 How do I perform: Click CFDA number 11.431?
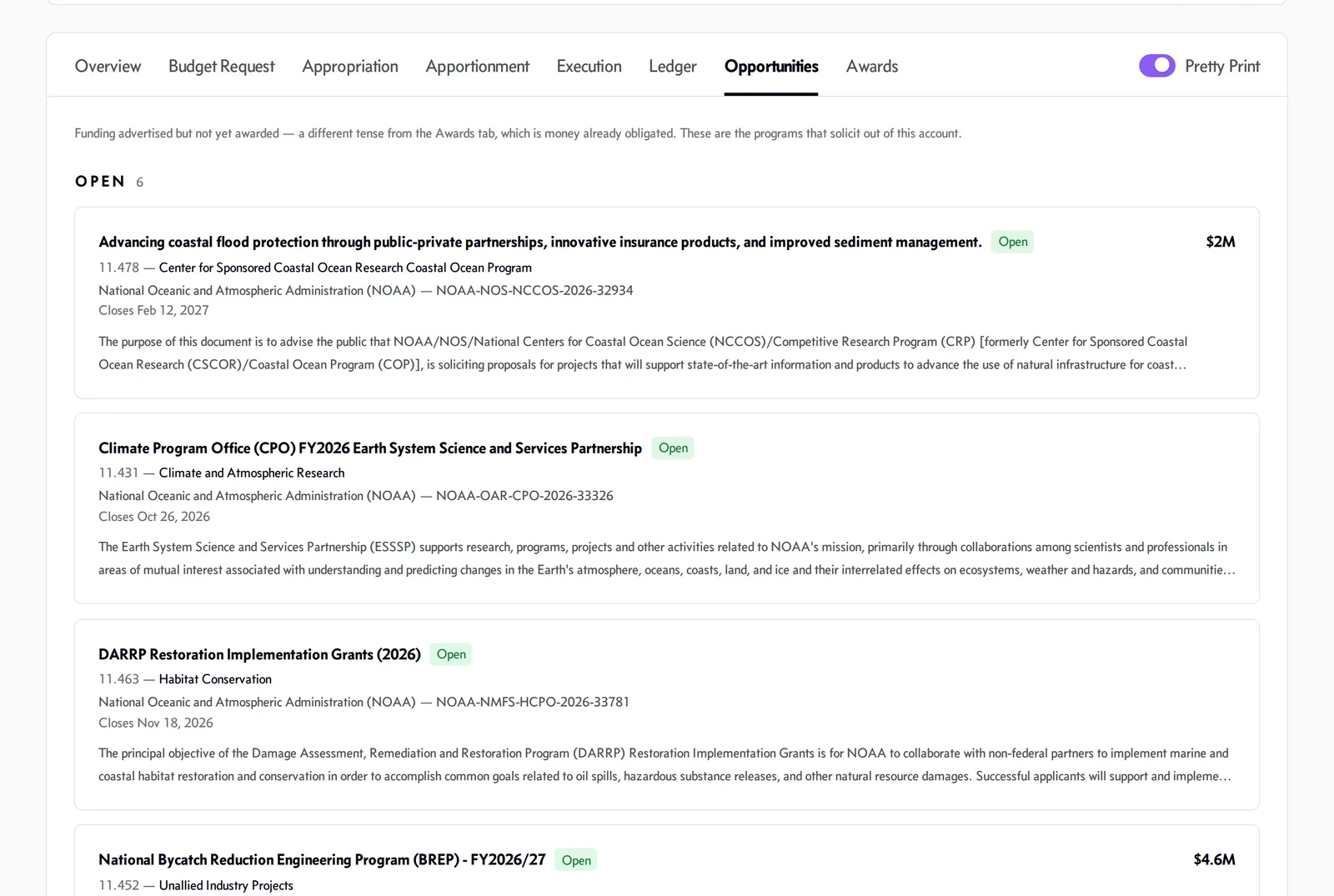118,473
